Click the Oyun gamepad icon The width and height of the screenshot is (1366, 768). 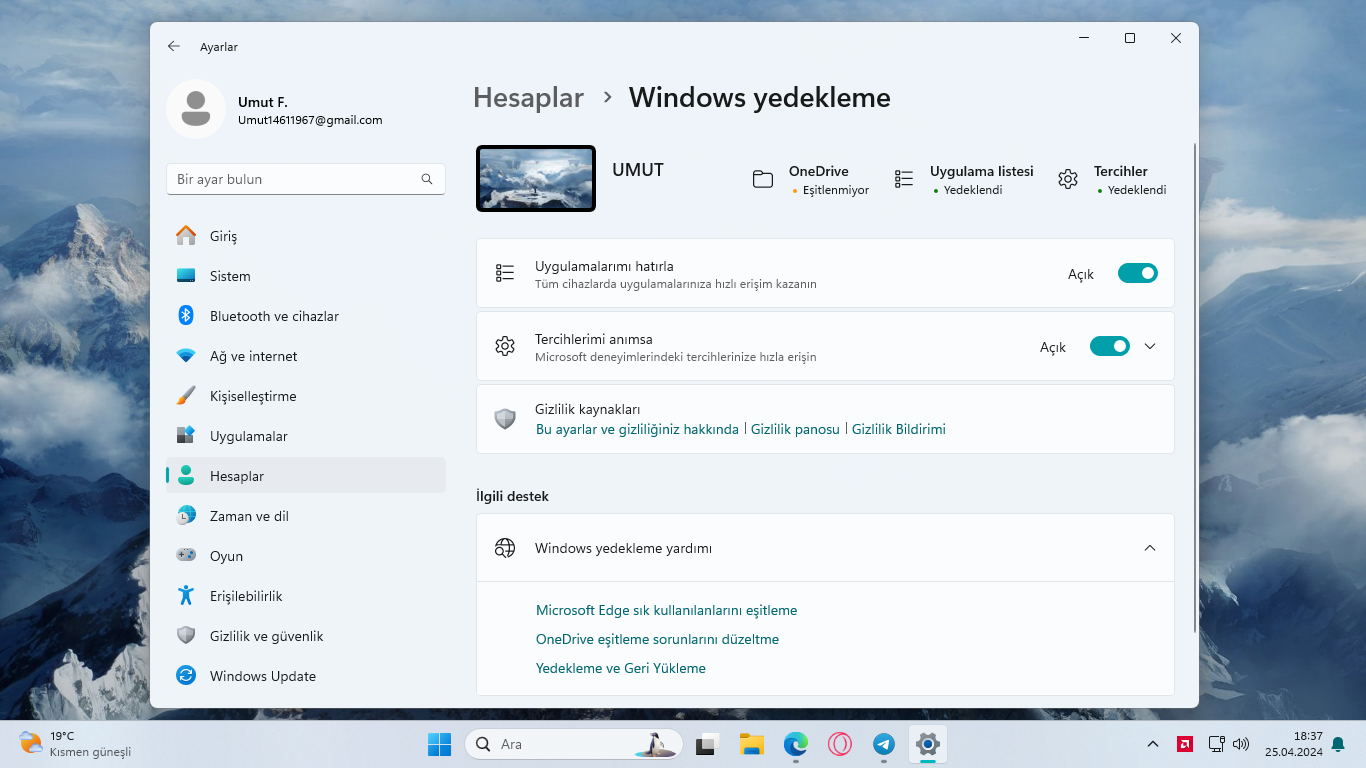186,555
